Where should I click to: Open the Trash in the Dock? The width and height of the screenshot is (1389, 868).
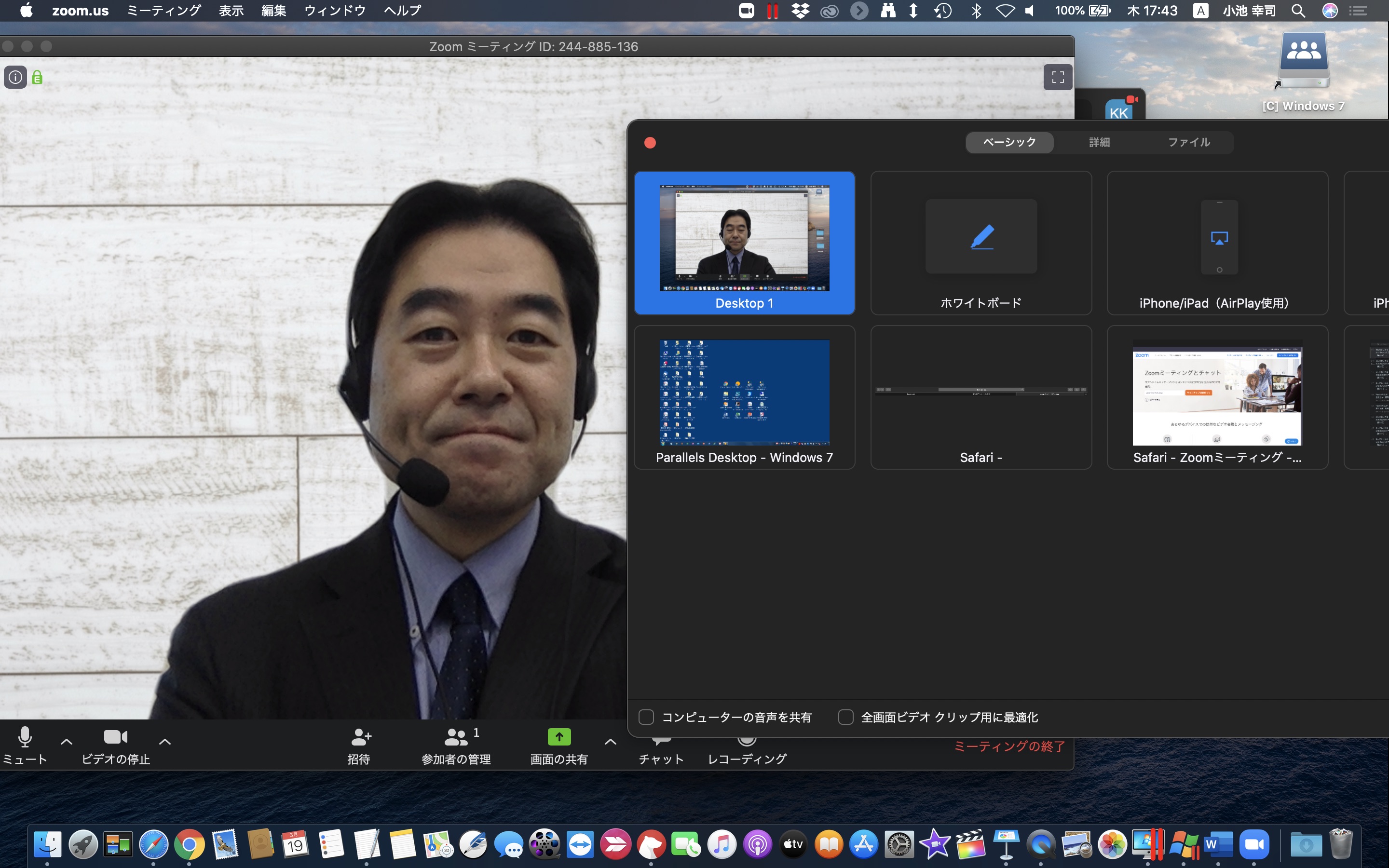click(1341, 844)
